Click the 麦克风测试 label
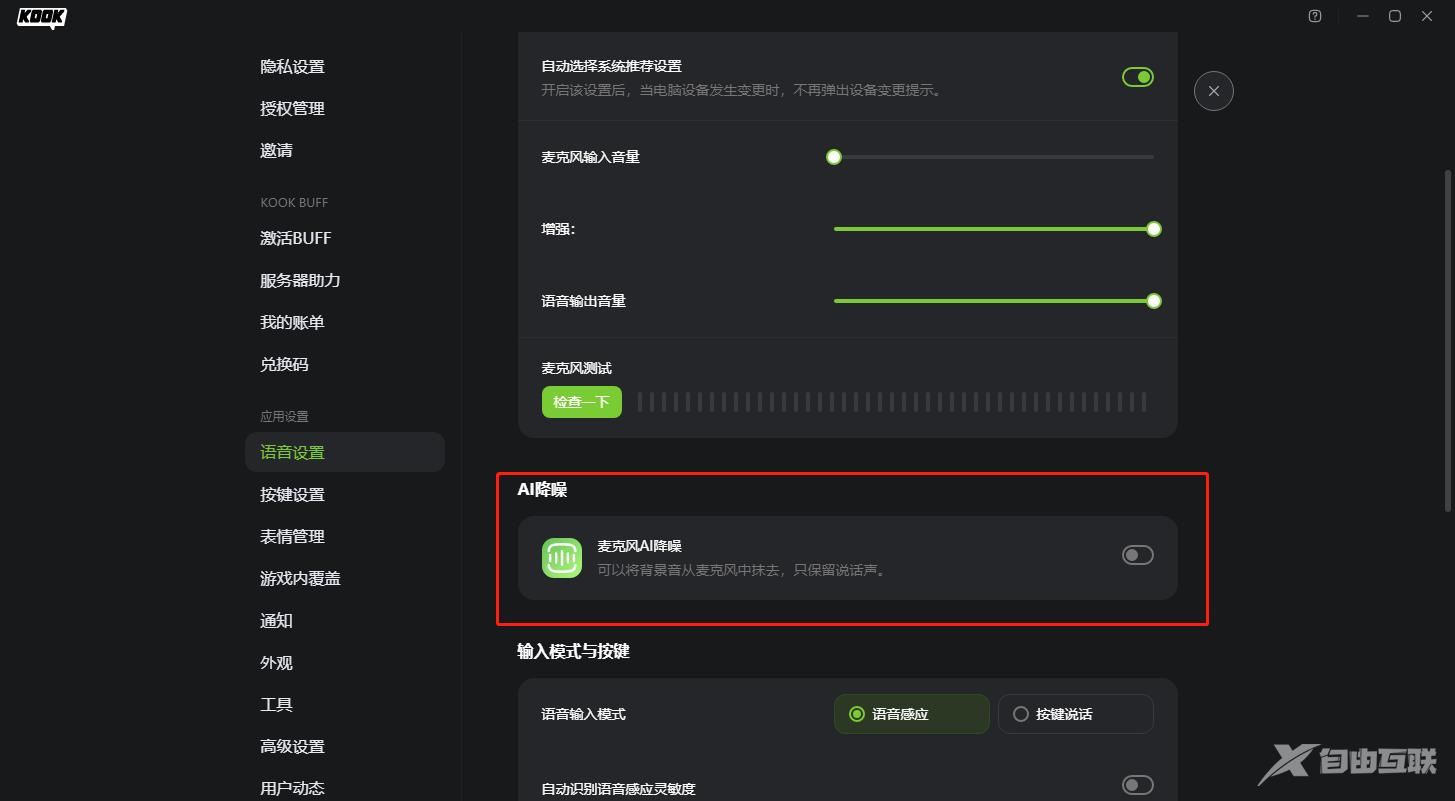 (x=576, y=368)
